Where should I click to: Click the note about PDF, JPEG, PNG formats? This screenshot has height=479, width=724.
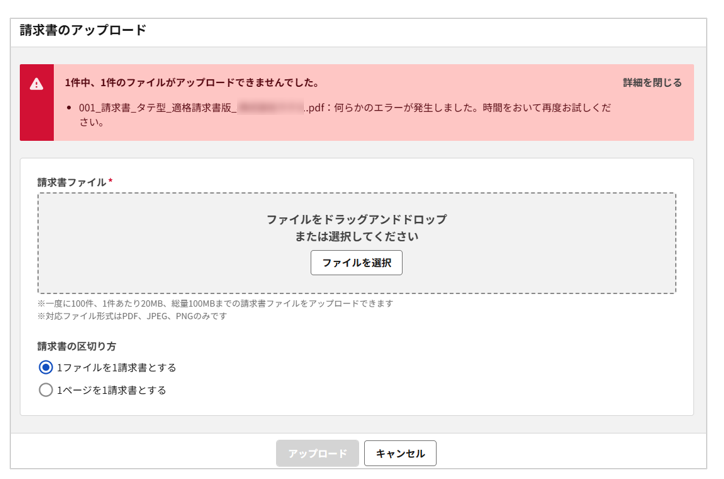[132, 316]
